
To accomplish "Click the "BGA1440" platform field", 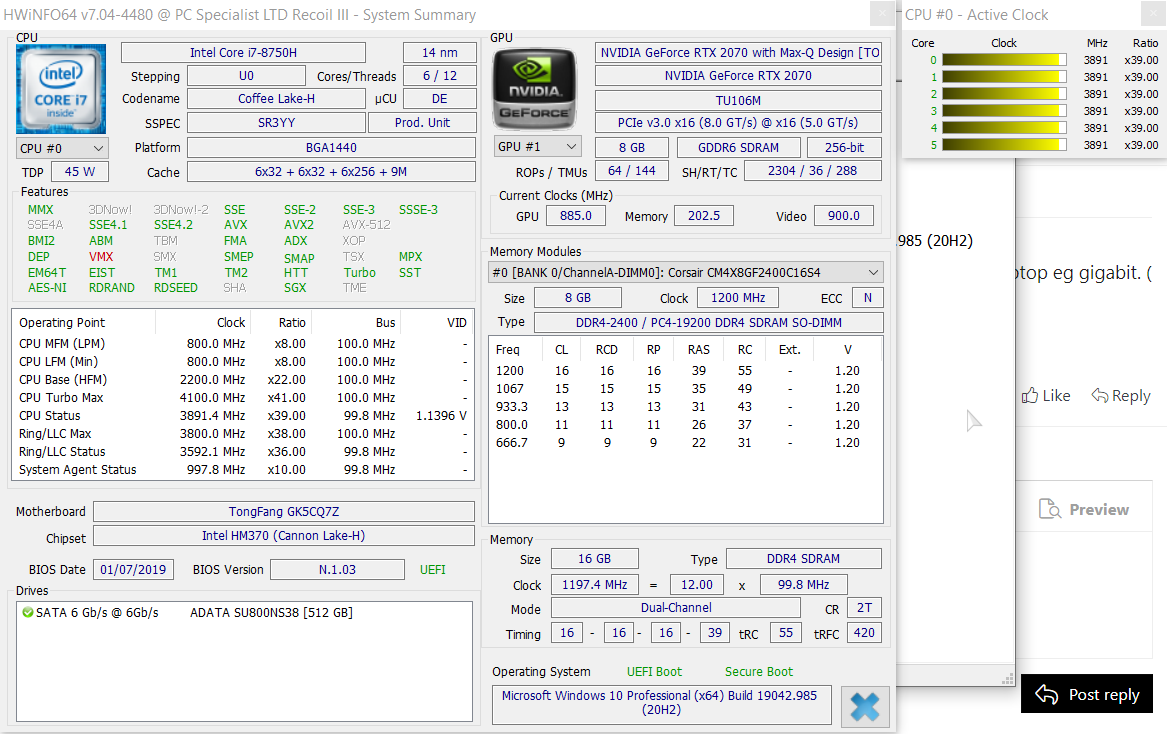I will point(331,147).
